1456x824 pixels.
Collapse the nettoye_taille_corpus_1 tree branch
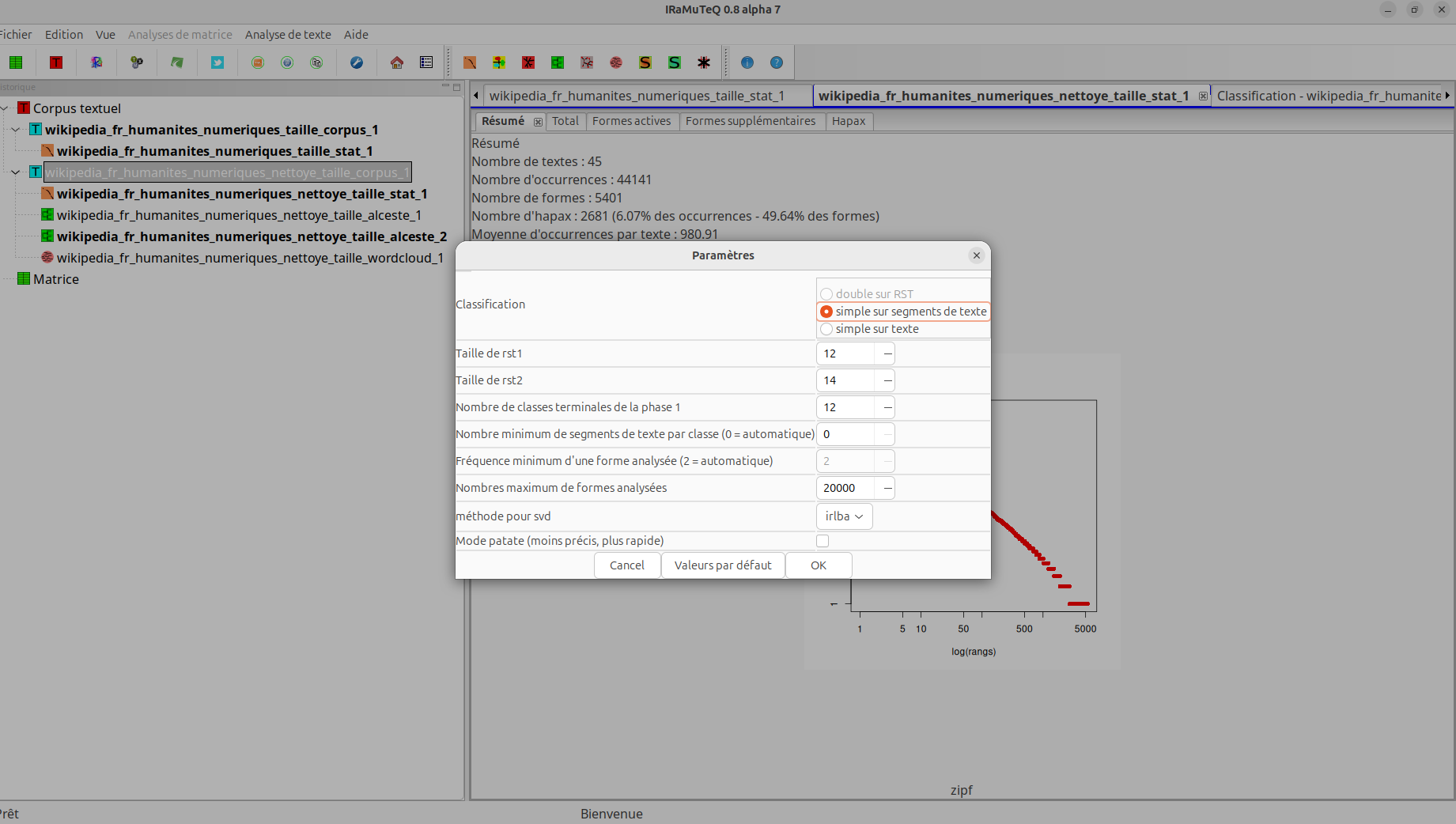coord(15,172)
